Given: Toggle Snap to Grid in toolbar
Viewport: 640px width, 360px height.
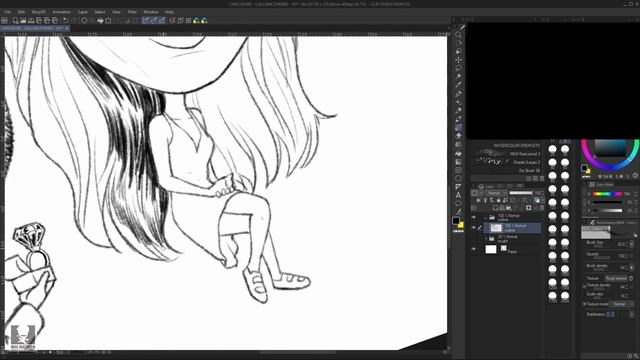Looking at the screenshot, I should pos(162,20).
